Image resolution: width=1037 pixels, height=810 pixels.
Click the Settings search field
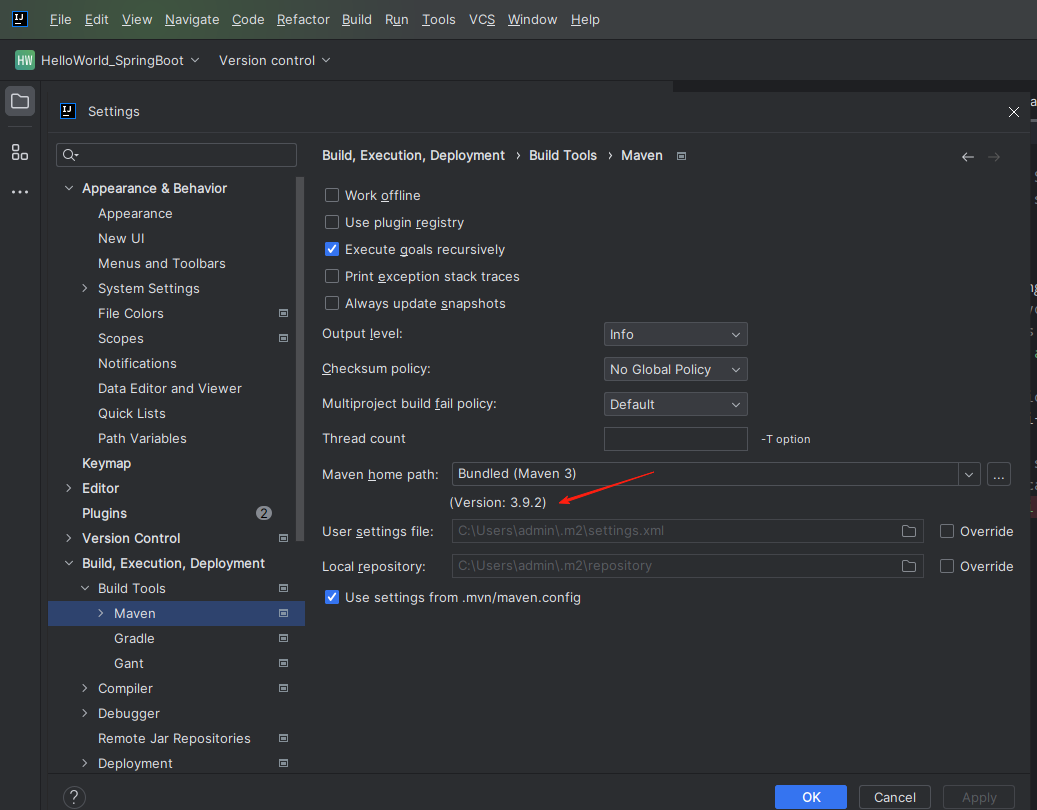pyautogui.click(x=177, y=155)
